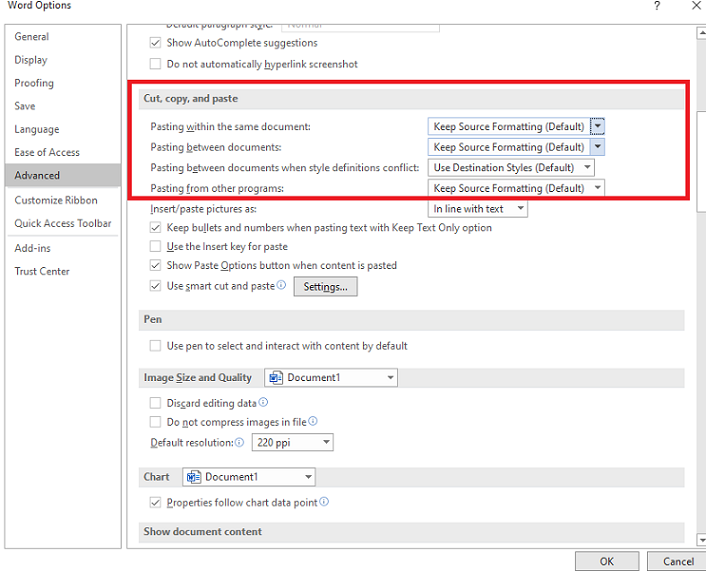
Task: Check Discard editing data option
Action: click(155, 403)
